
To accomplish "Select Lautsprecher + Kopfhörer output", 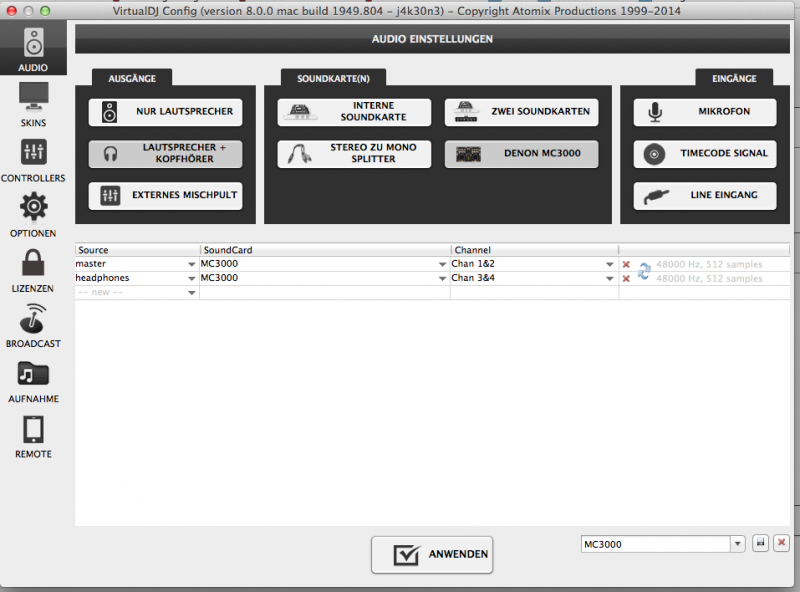I will (165, 154).
